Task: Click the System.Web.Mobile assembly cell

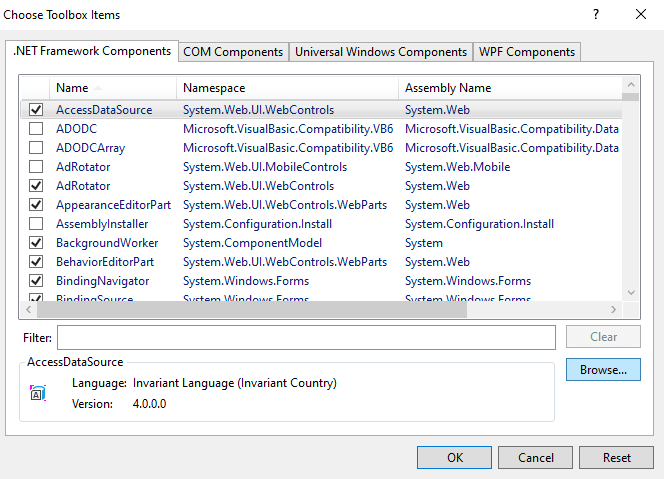Action: [457, 167]
